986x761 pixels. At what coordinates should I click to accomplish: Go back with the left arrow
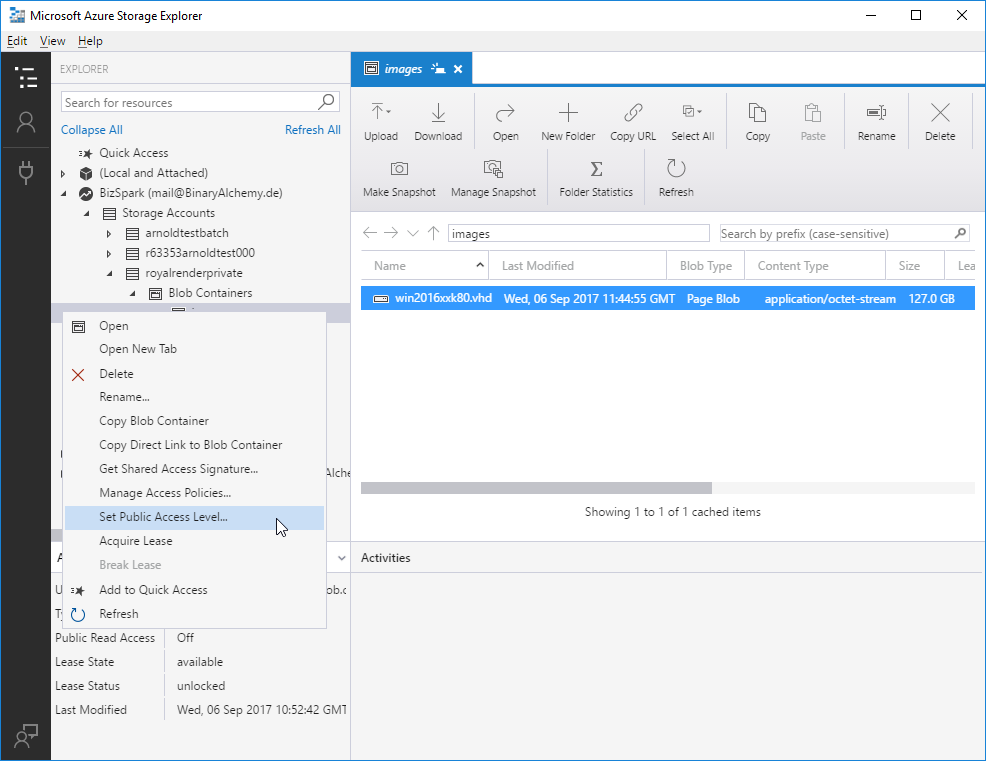370,233
